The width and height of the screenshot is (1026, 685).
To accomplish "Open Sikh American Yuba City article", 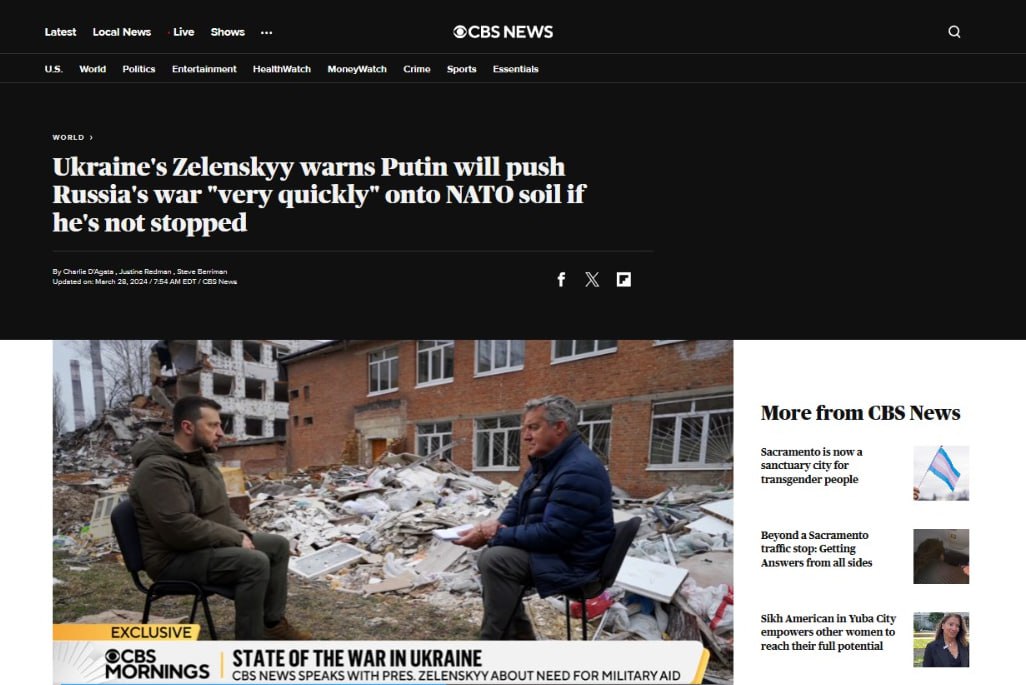I will pos(828,632).
